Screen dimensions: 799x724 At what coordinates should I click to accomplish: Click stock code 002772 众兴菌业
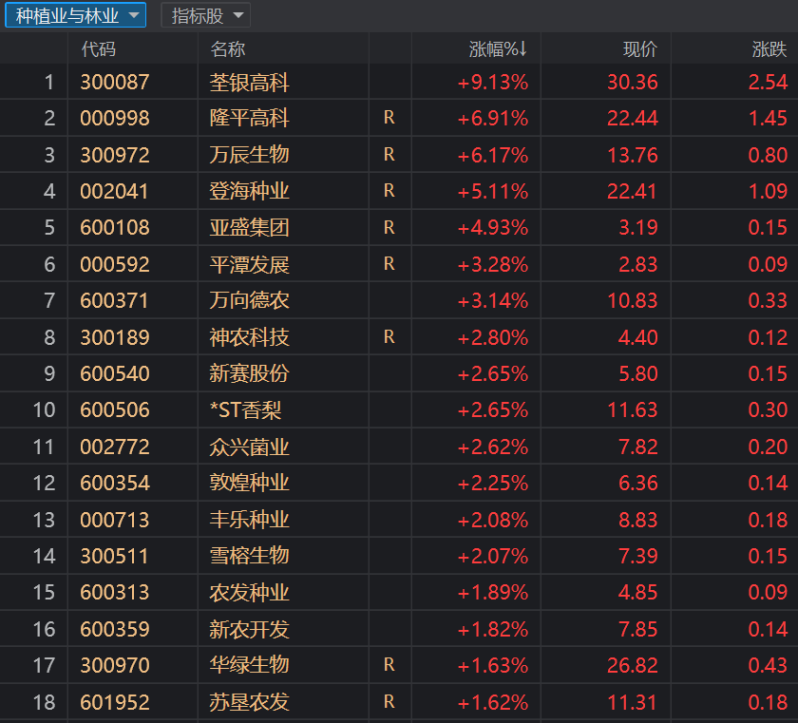(x=115, y=447)
